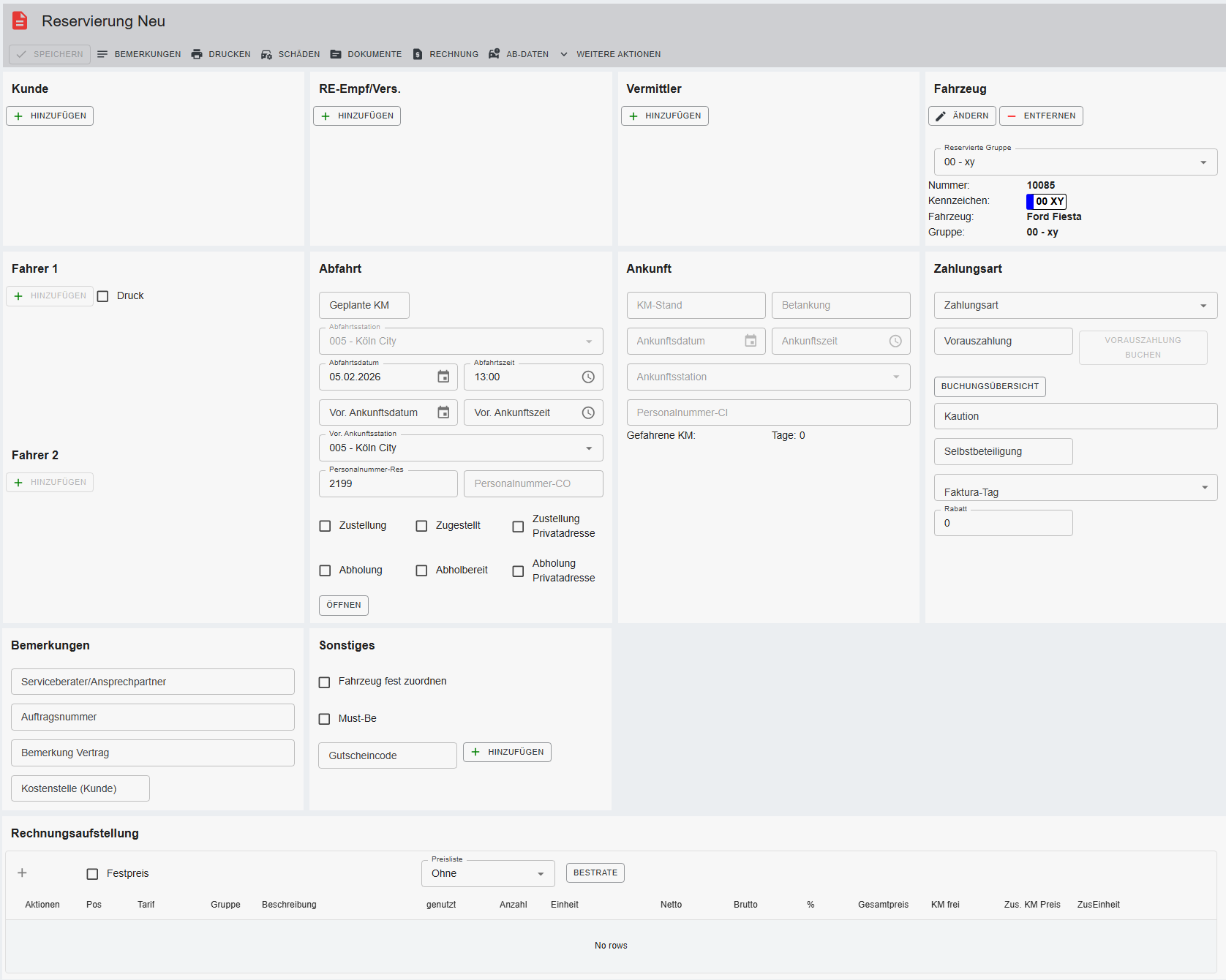Click the printer icon for Drucken
1226x980 pixels.
pos(197,54)
